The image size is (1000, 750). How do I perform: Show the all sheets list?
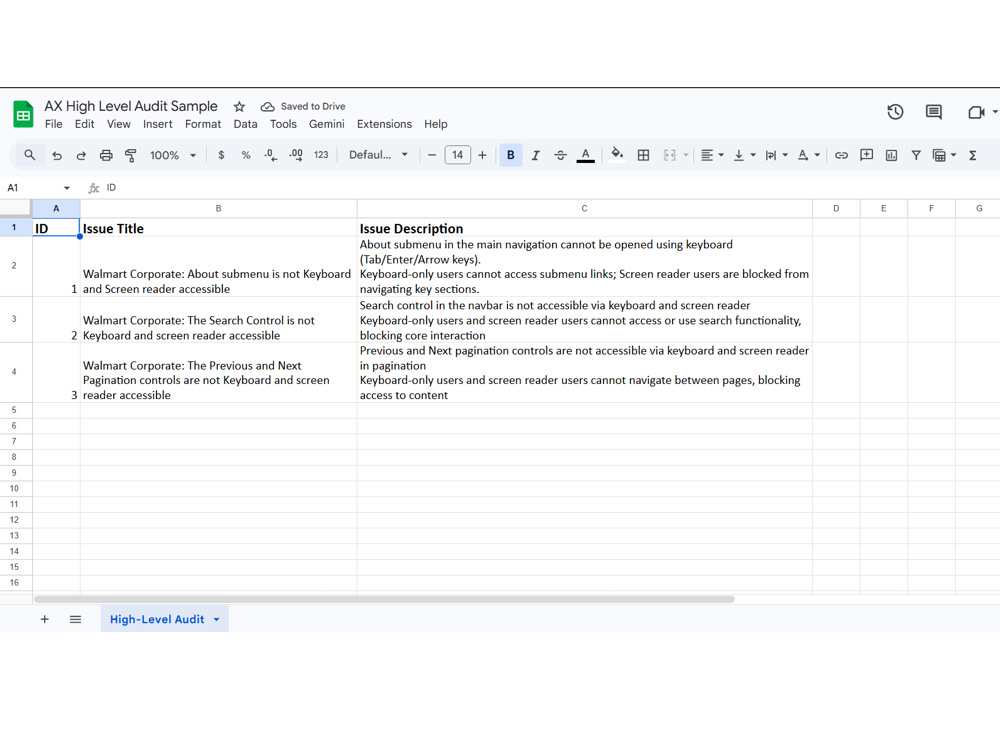[x=75, y=619]
